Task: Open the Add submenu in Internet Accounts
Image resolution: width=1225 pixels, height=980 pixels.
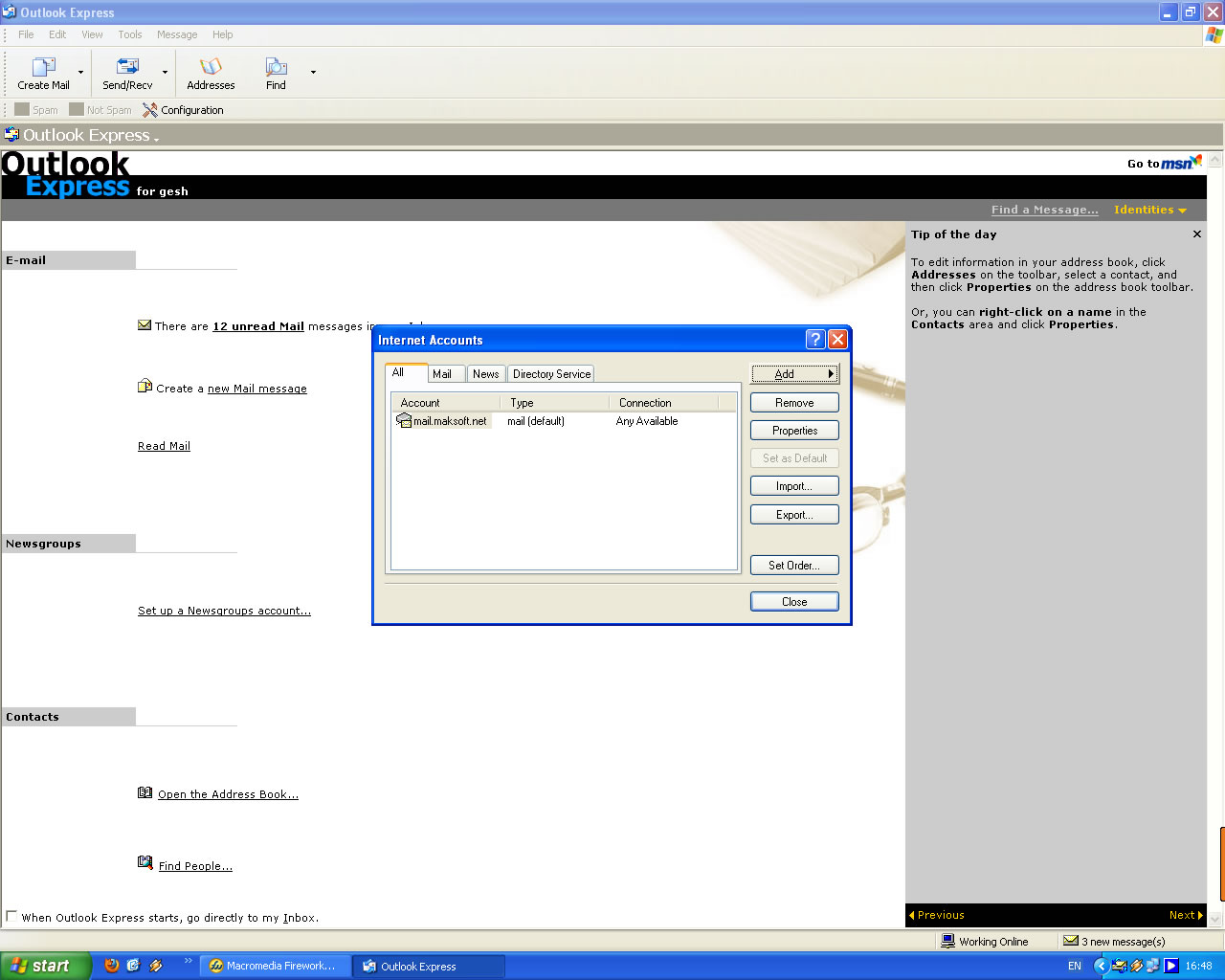Action: [x=794, y=374]
